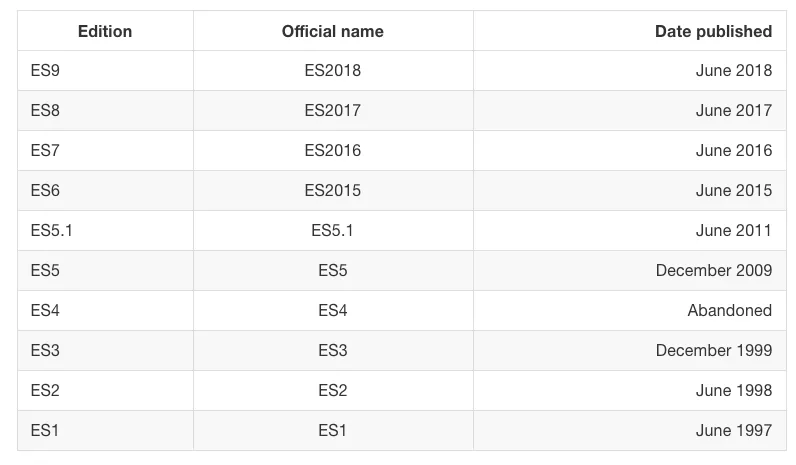Click the ES6 edition cell
The image size is (796, 465).
point(46,191)
